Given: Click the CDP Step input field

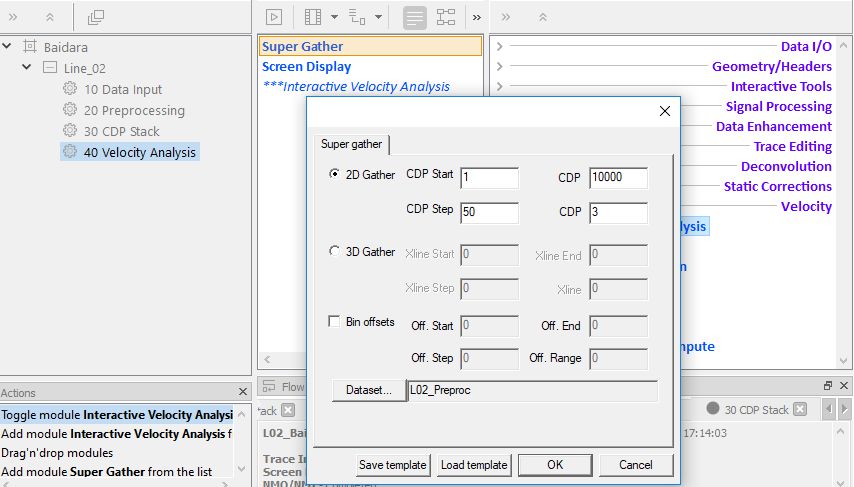Looking at the screenshot, I should tap(489, 212).
